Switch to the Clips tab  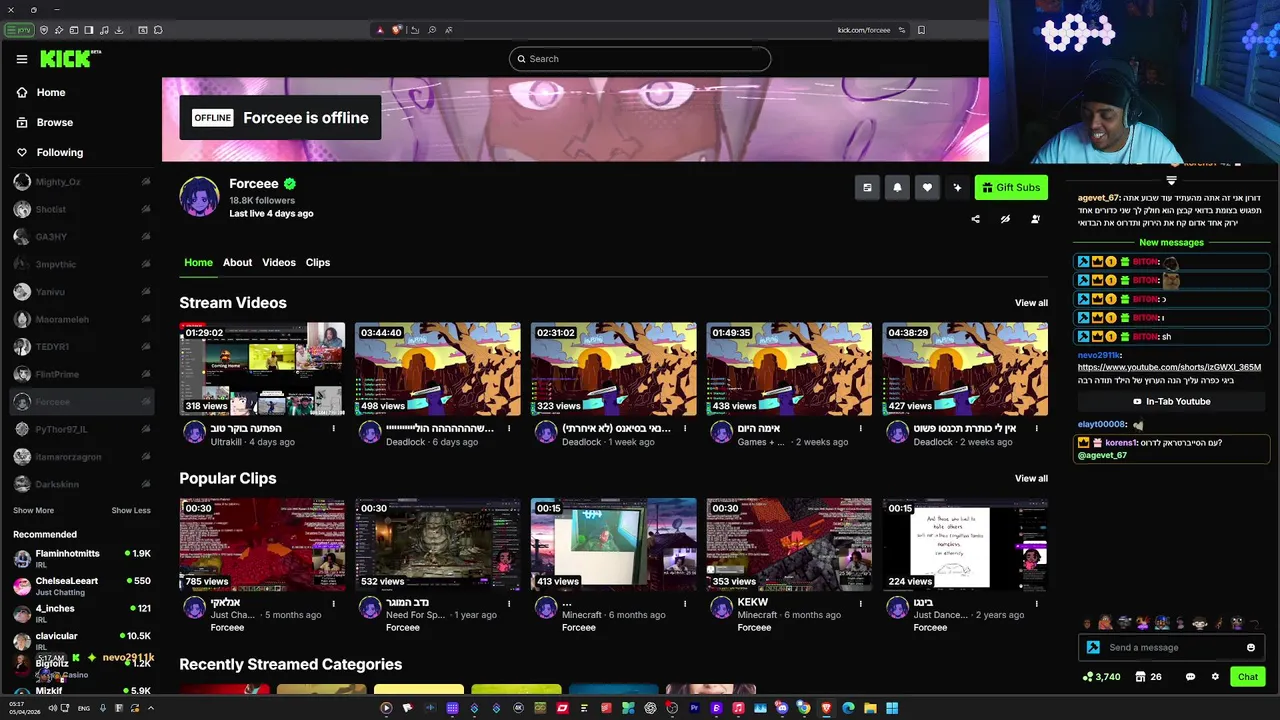318,262
